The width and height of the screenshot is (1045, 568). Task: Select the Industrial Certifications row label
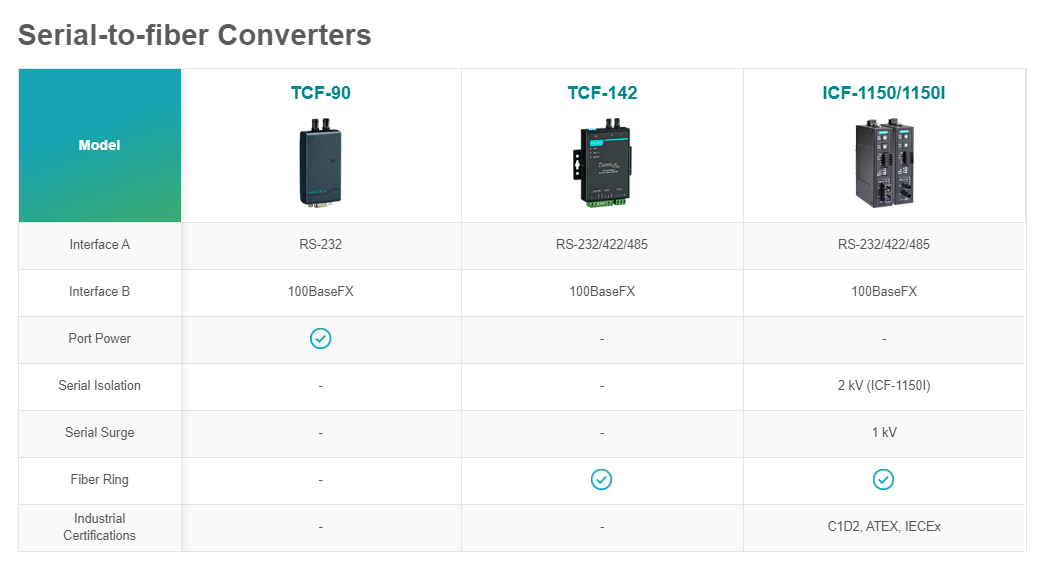tap(100, 527)
